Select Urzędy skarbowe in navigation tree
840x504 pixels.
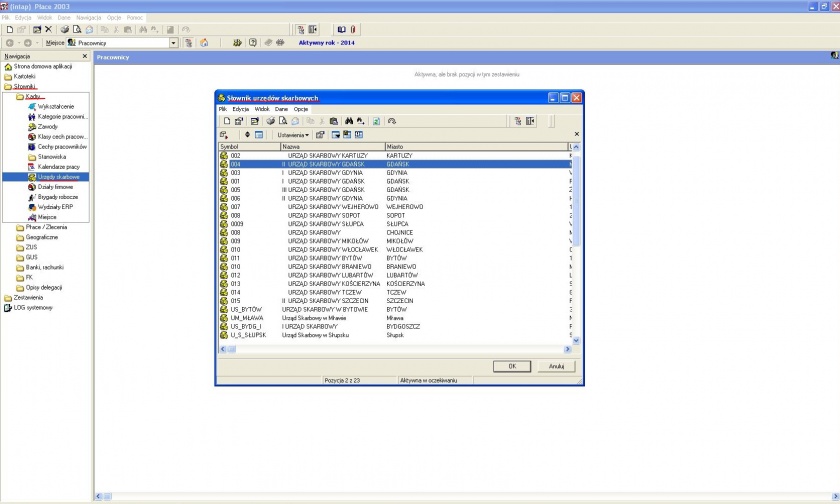tap(58, 177)
